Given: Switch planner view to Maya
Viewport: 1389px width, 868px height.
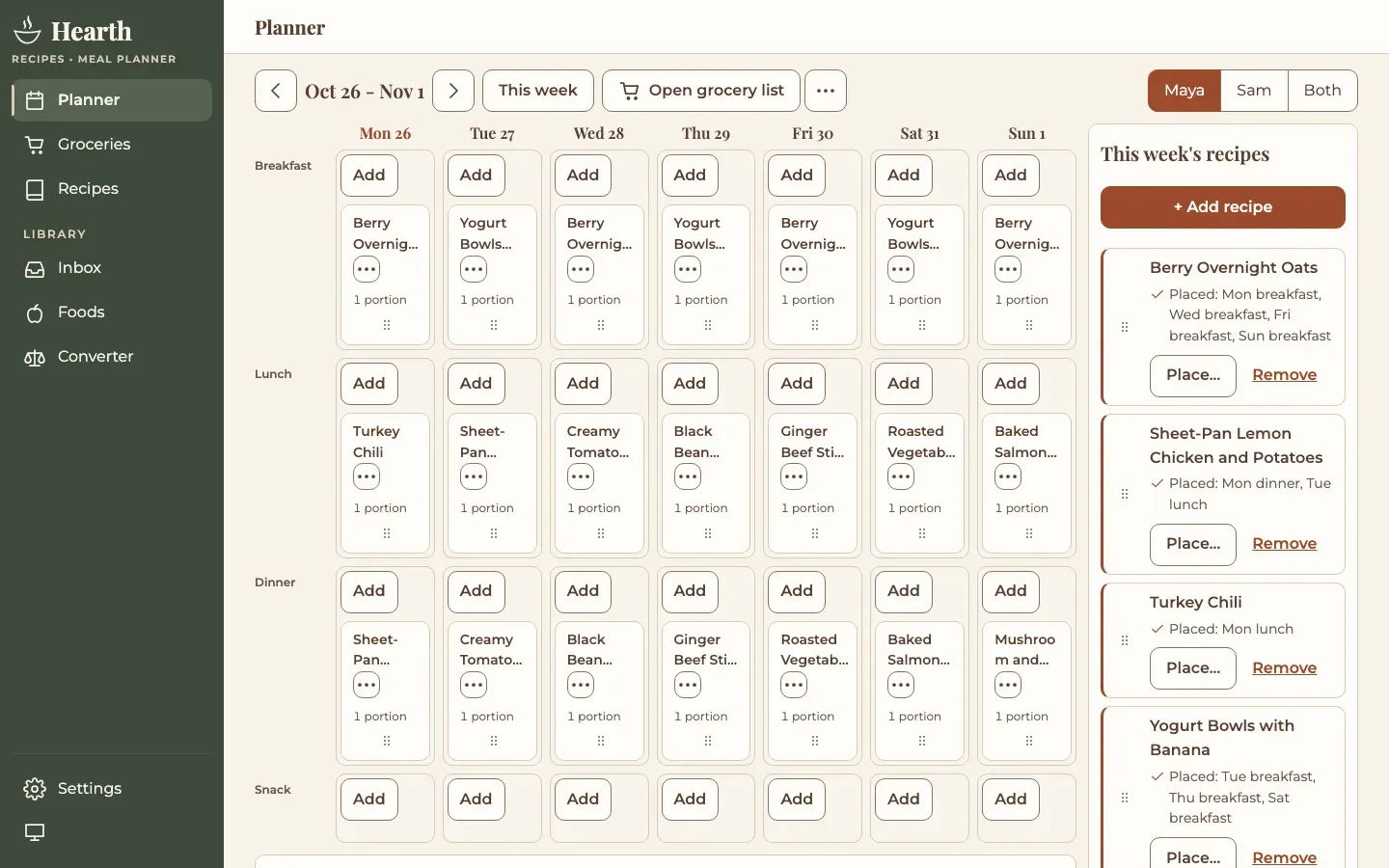Looking at the screenshot, I should tap(1185, 91).
